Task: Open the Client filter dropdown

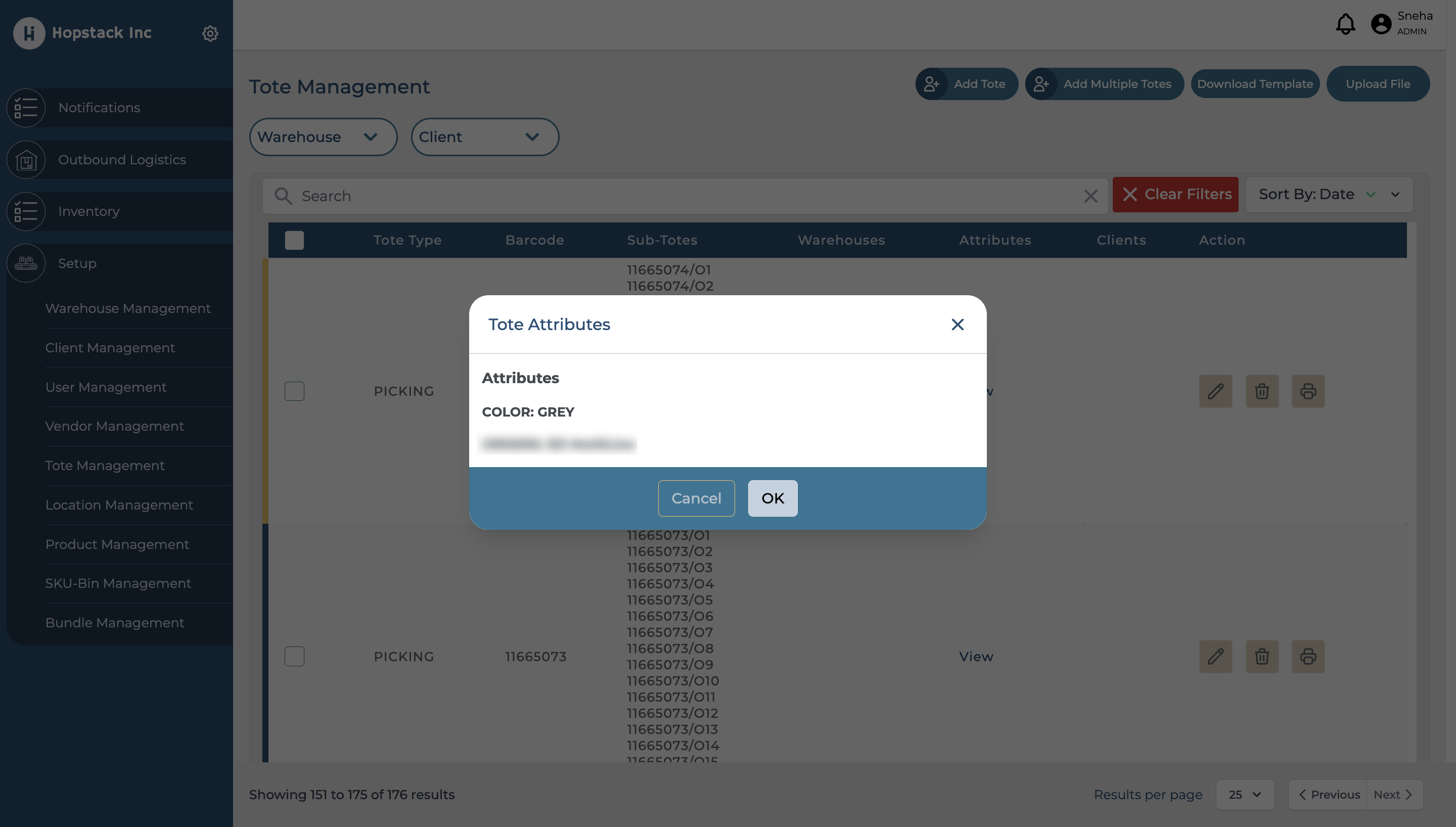Action: coord(484,137)
